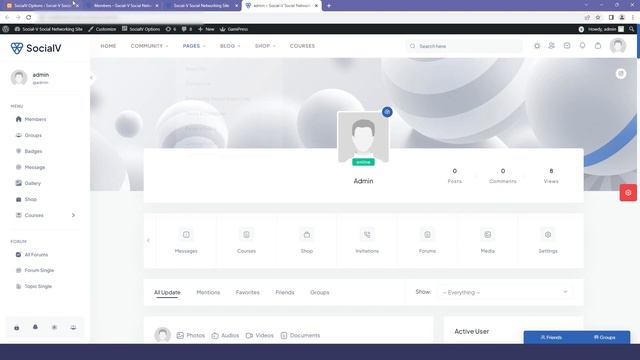The image size is (640, 360).
Task: Expand the Courses sidebar submenu chevron
Action: point(73,215)
